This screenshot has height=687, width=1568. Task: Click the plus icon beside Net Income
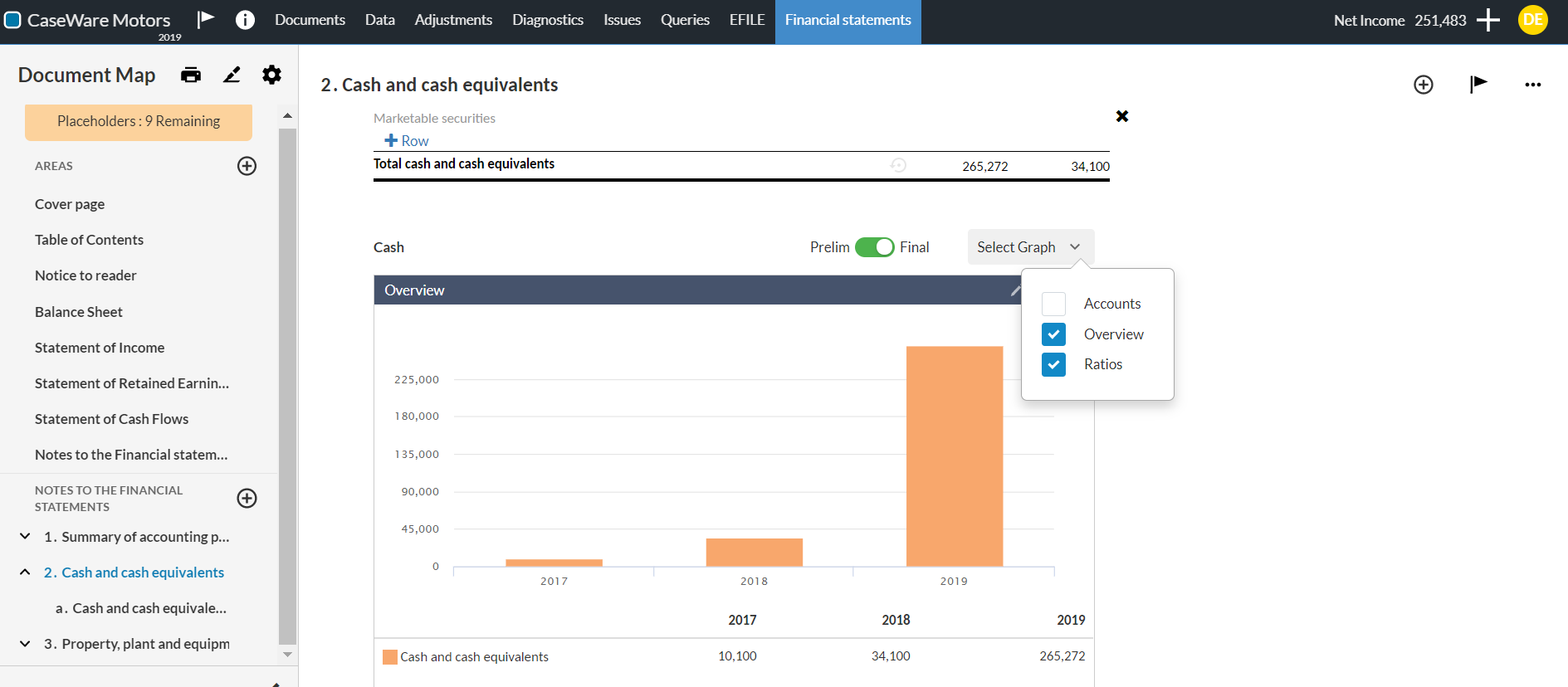click(1488, 20)
